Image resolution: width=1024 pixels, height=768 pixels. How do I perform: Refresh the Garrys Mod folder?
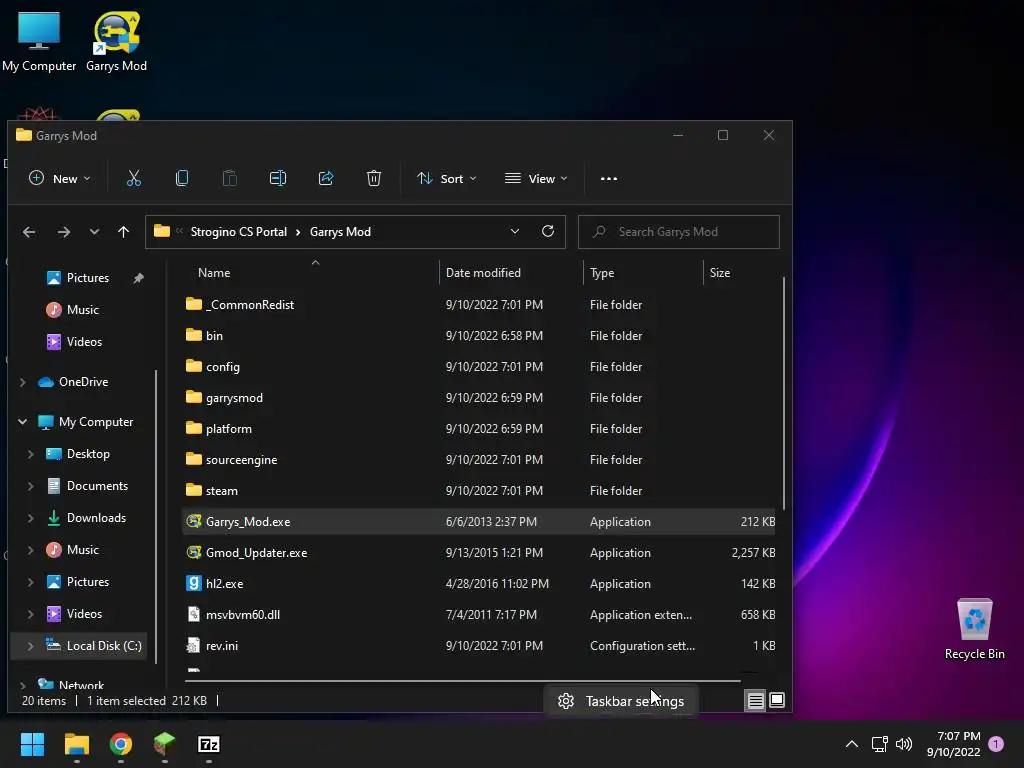click(548, 231)
